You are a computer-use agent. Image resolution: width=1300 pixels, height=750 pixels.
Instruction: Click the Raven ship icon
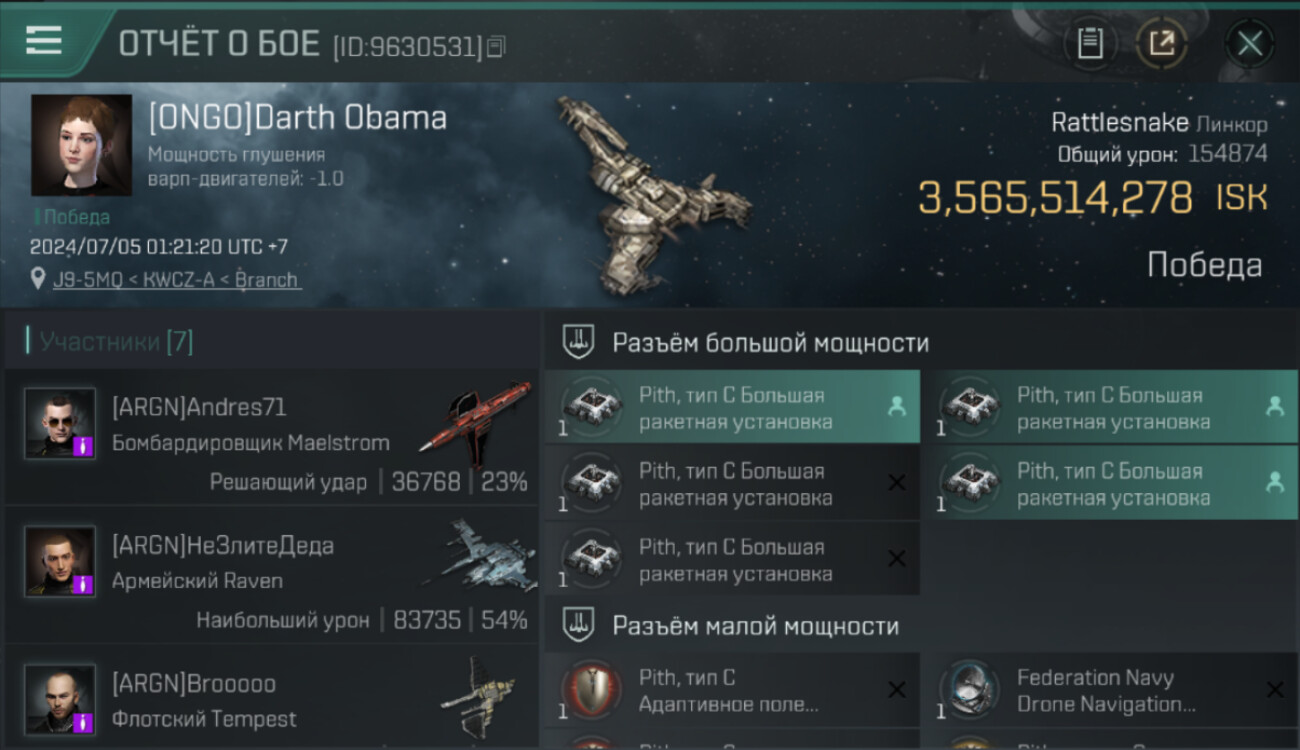point(480,557)
